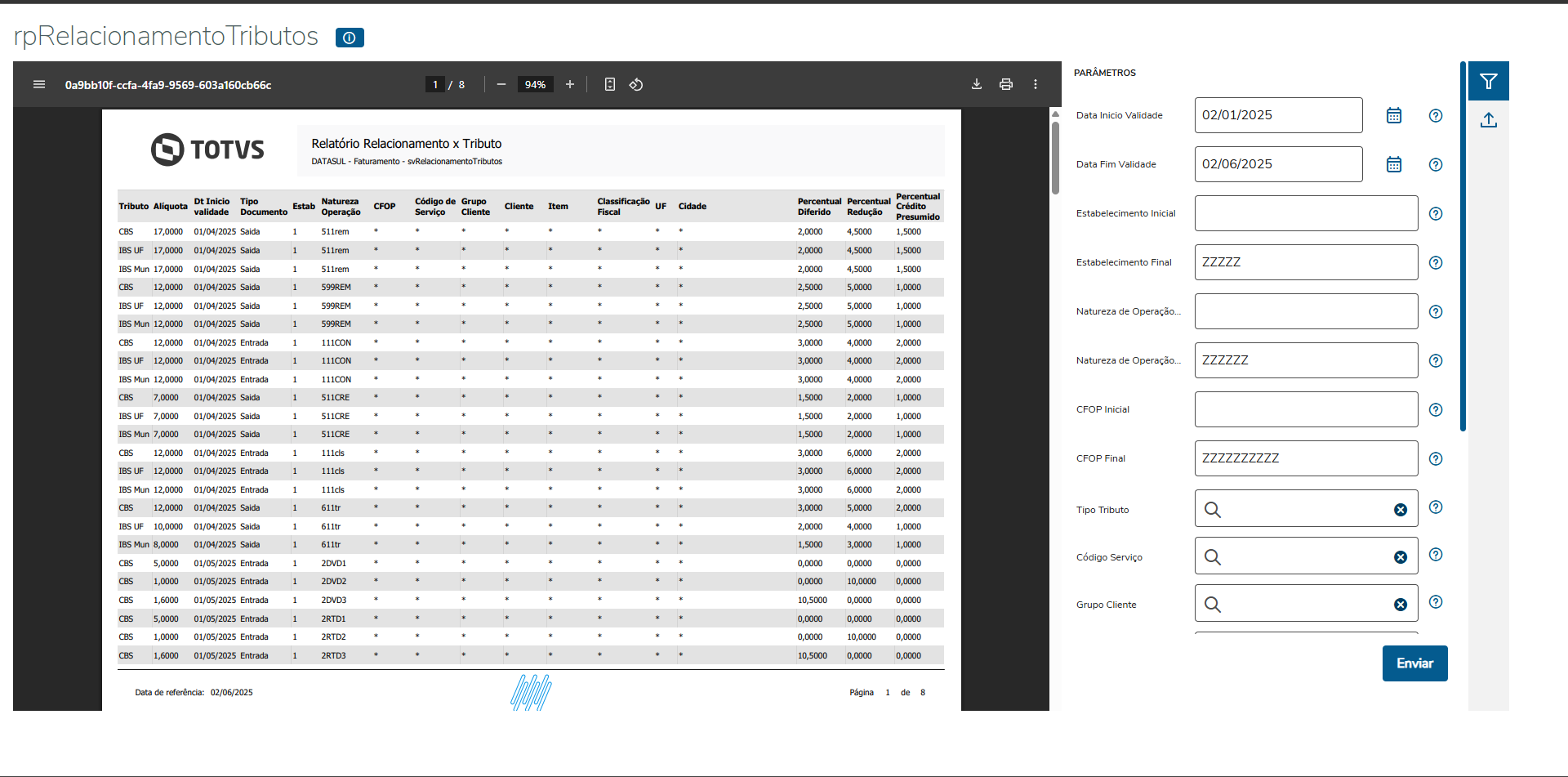Show help for Estabelecimento Inicial
1568x777 pixels.
tap(1436, 213)
